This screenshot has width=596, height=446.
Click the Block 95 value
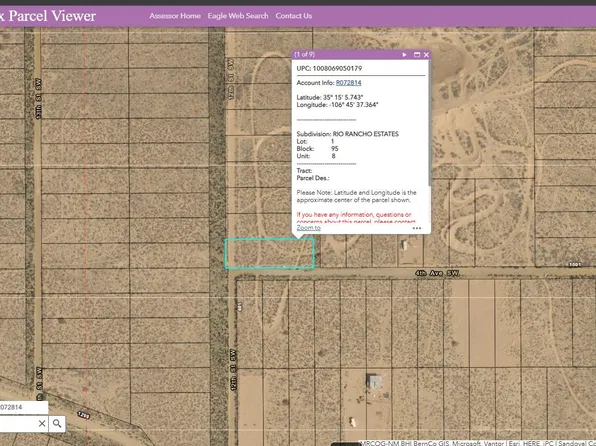point(334,149)
